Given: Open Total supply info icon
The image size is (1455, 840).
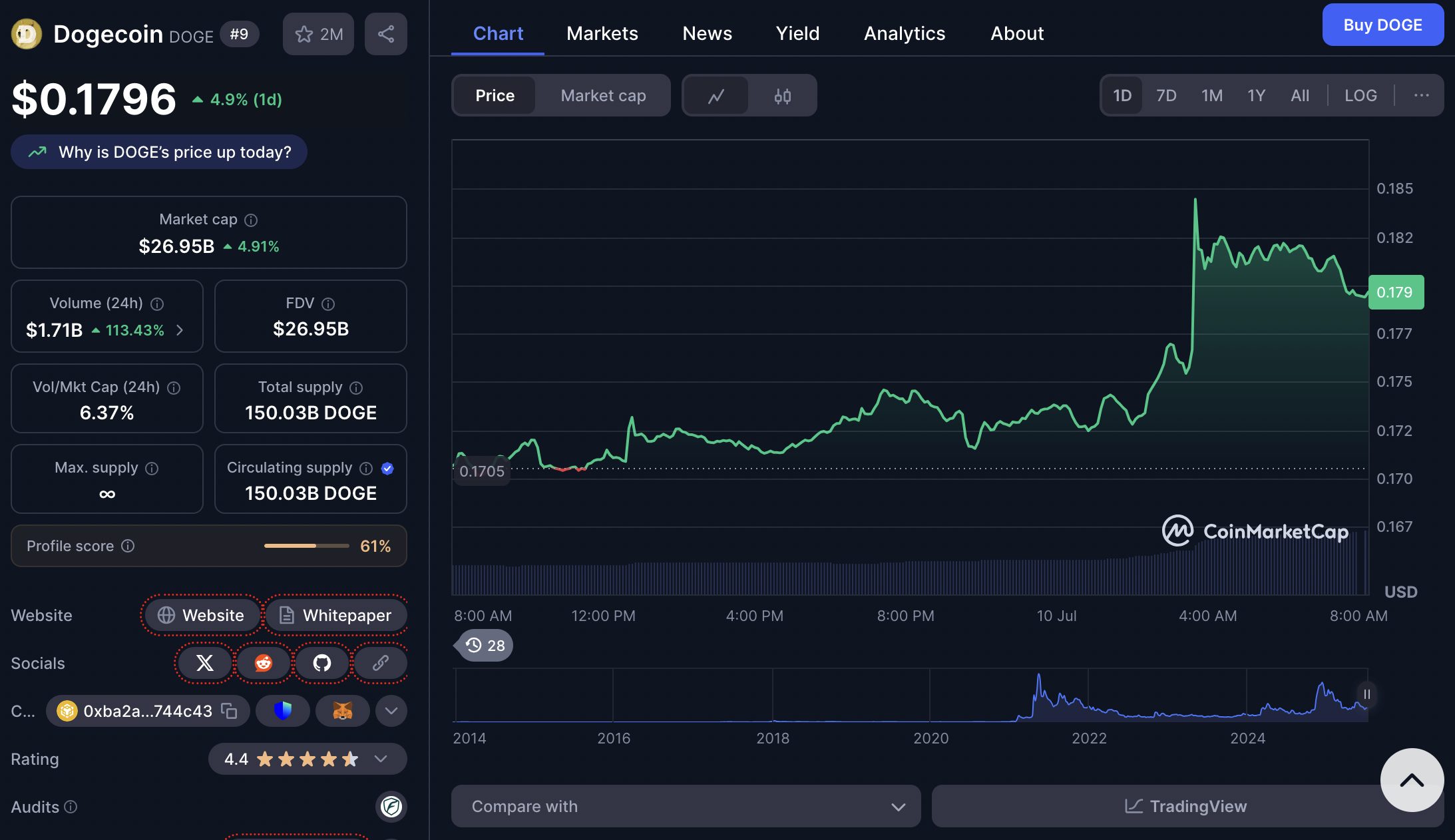Looking at the screenshot, I should [356, 387].
